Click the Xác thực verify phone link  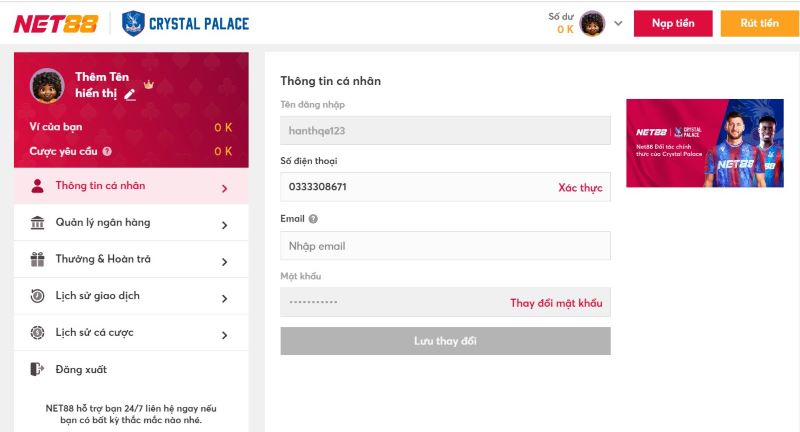click(x=580, y=188)
